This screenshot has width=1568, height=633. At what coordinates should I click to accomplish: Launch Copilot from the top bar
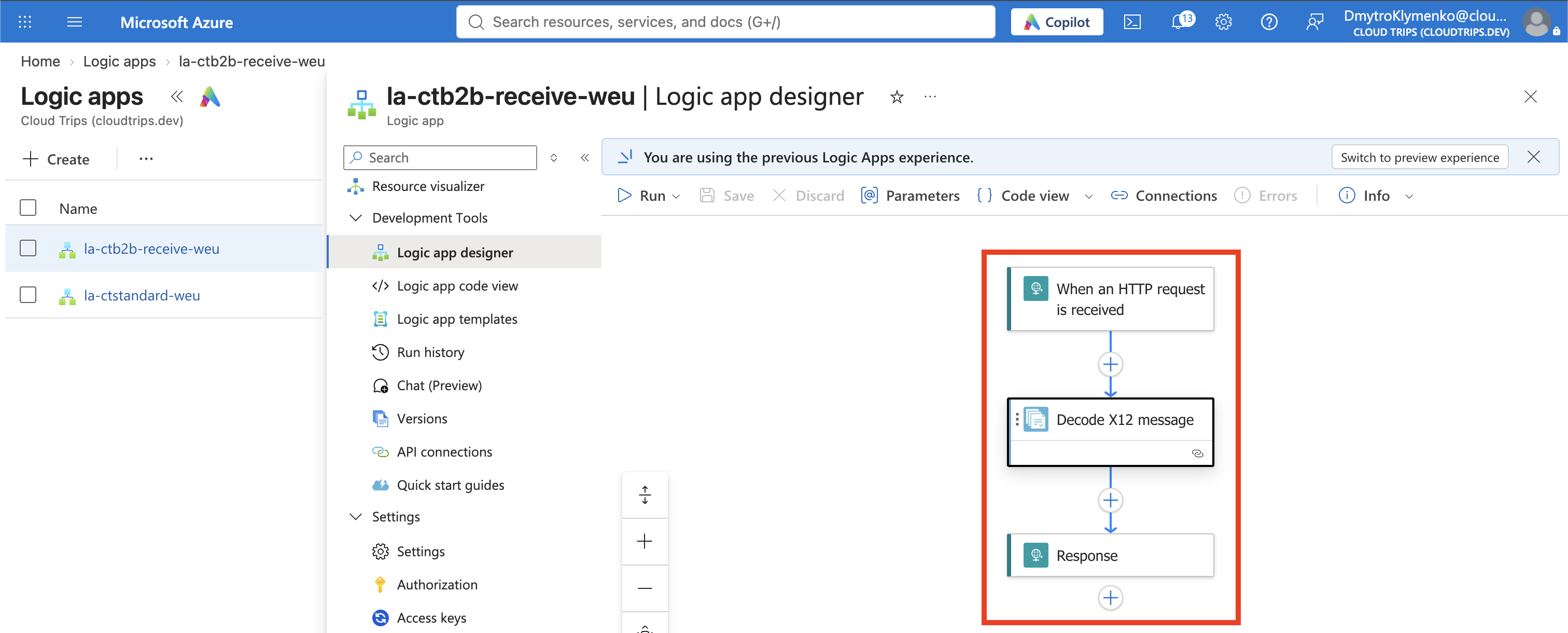[1056, 22]
